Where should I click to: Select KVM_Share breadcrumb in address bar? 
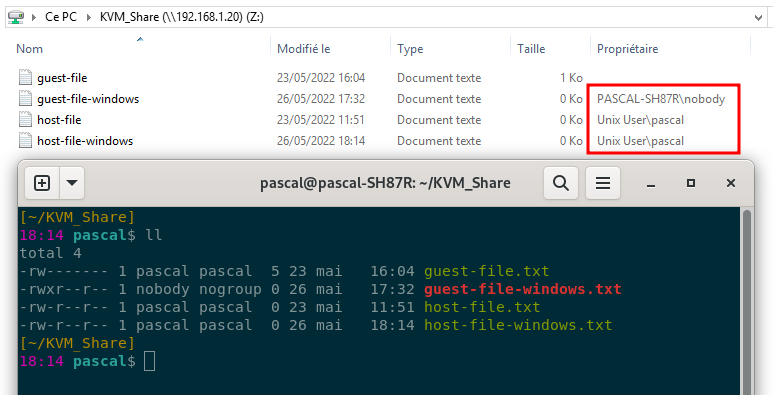click(182, 17)
